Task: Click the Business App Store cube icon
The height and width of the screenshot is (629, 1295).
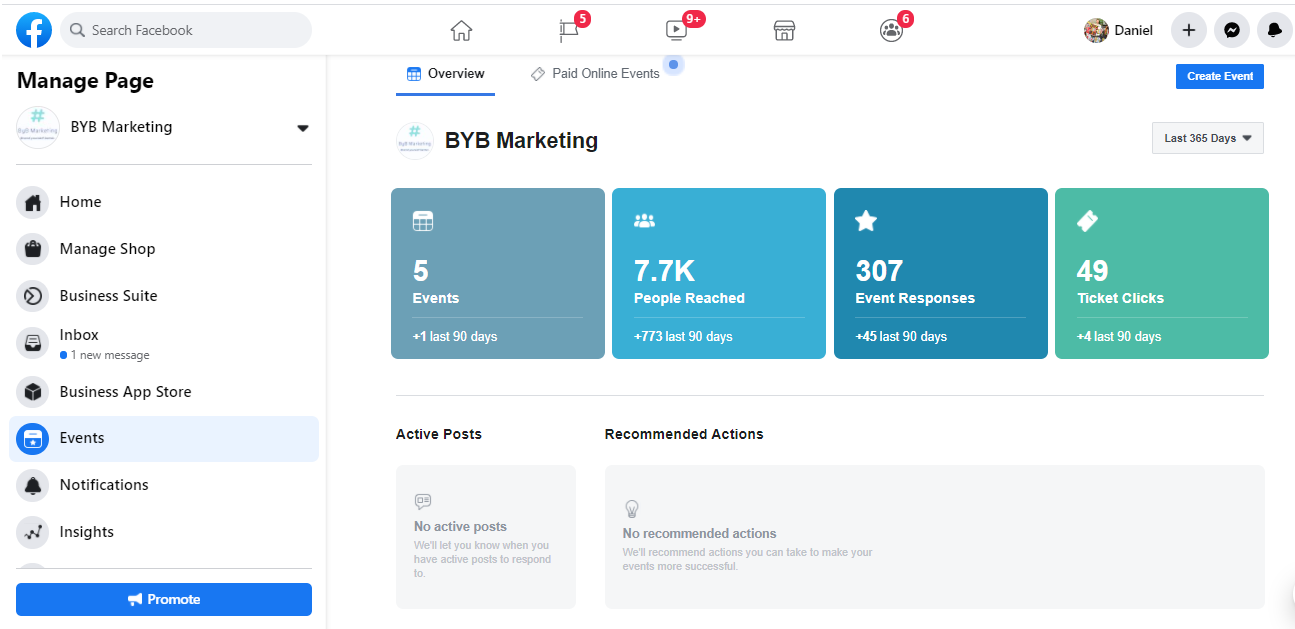Action: (33, 392)
